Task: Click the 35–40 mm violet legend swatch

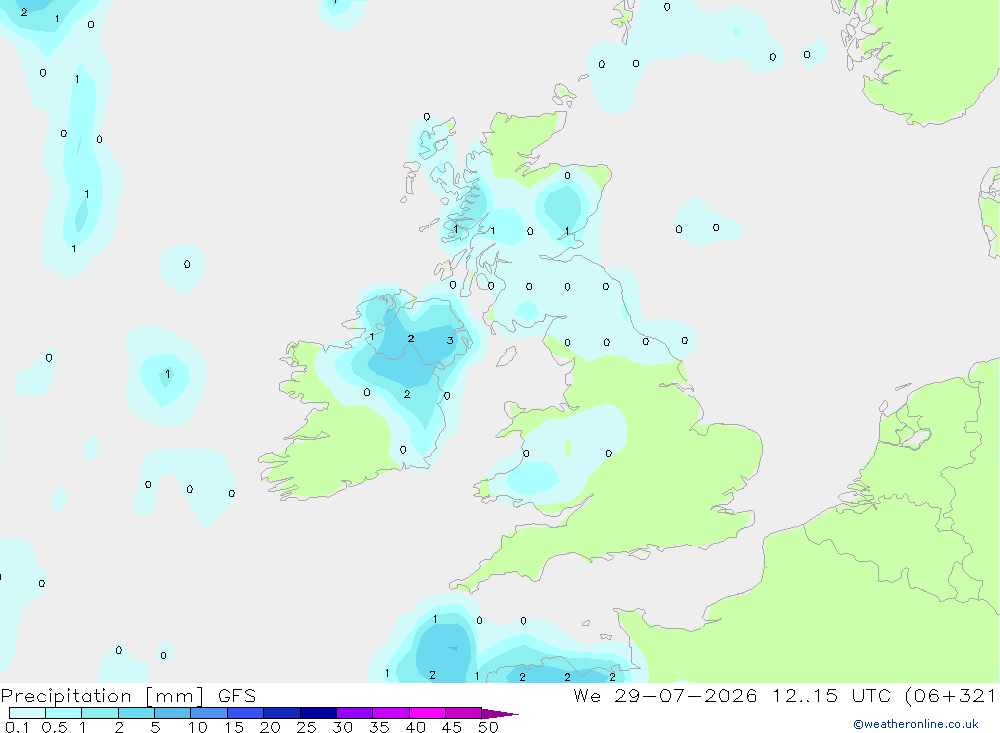Action: pyautogui.click(x=390, y=713)
